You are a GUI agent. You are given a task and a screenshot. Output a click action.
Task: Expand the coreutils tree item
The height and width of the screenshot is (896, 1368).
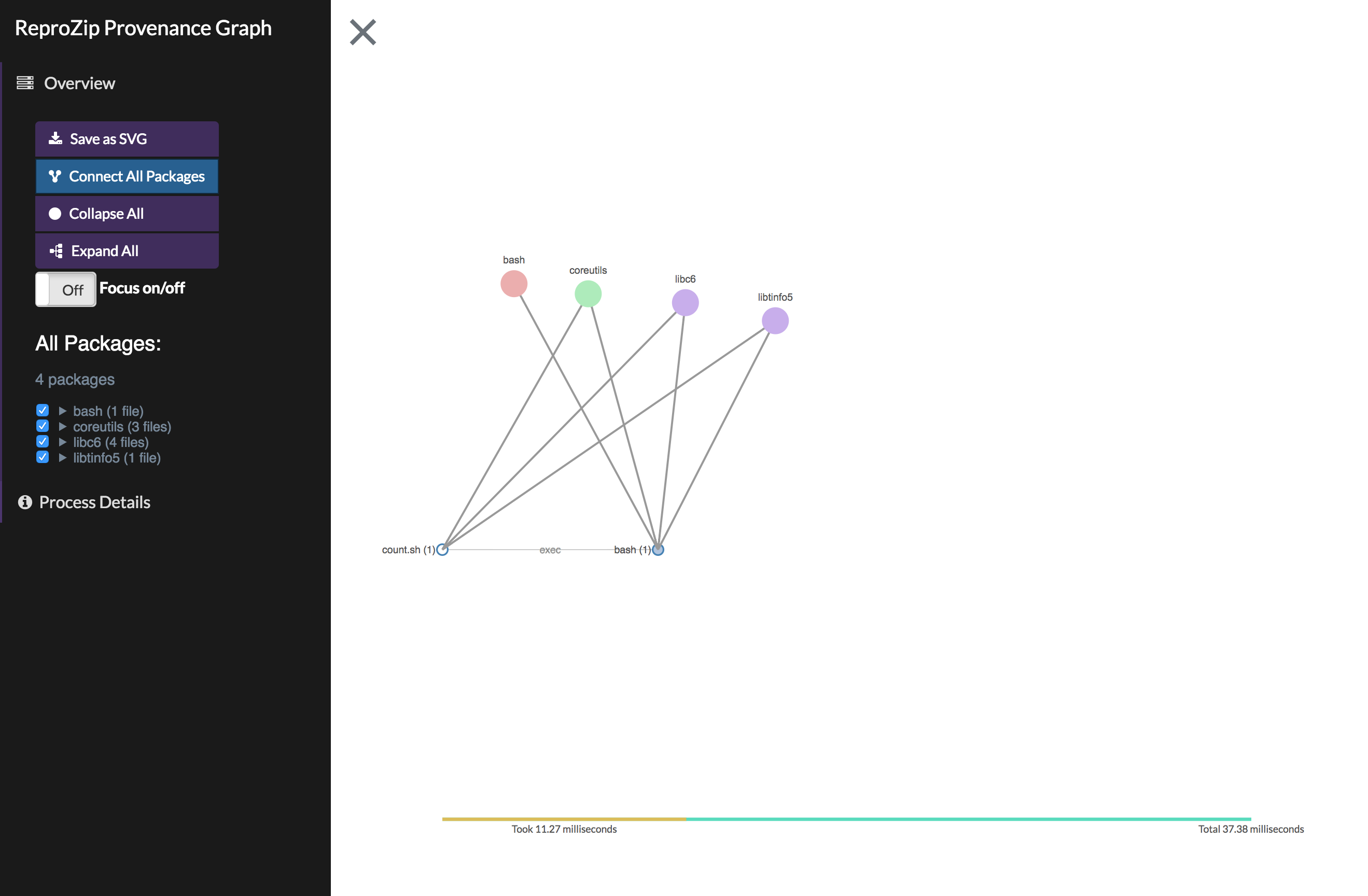pyautogui.click(x=63, y=427)
